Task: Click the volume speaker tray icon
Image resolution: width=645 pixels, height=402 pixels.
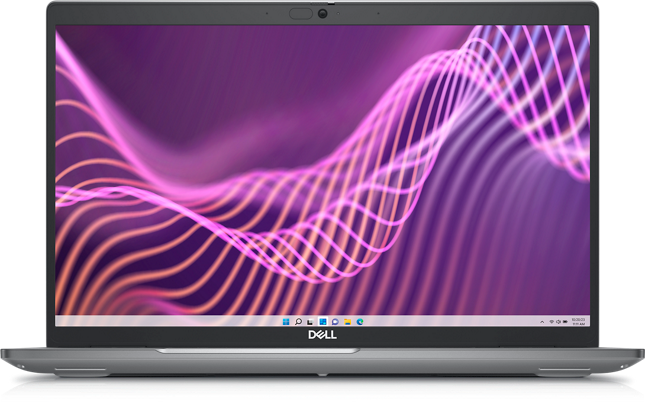Action: coord(560,322)
